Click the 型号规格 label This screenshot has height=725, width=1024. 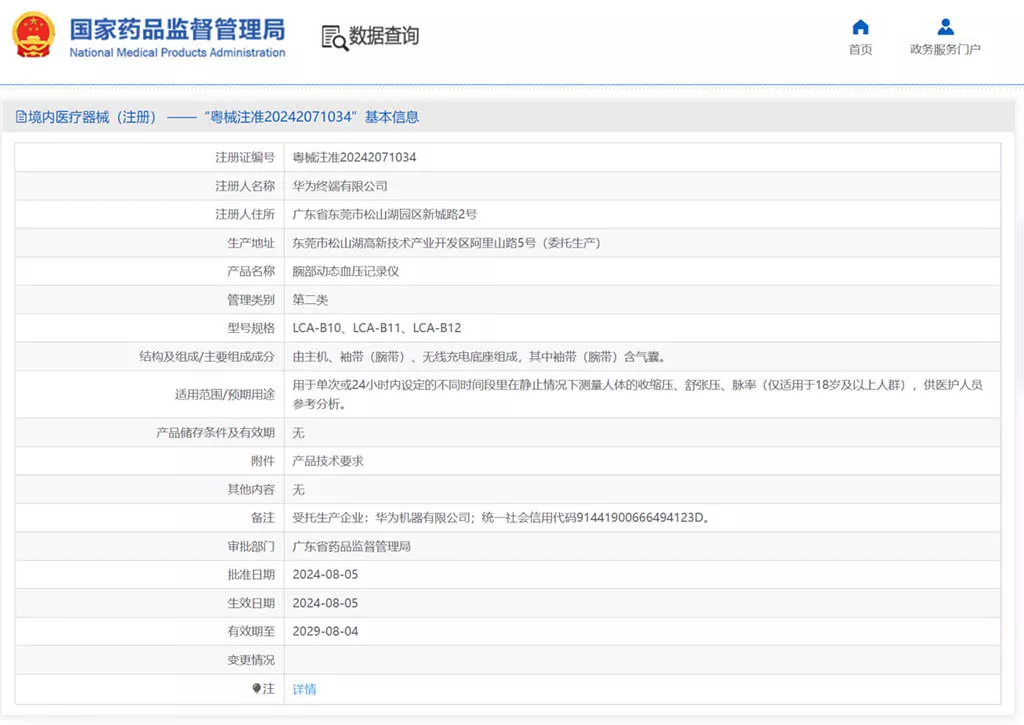251,328
